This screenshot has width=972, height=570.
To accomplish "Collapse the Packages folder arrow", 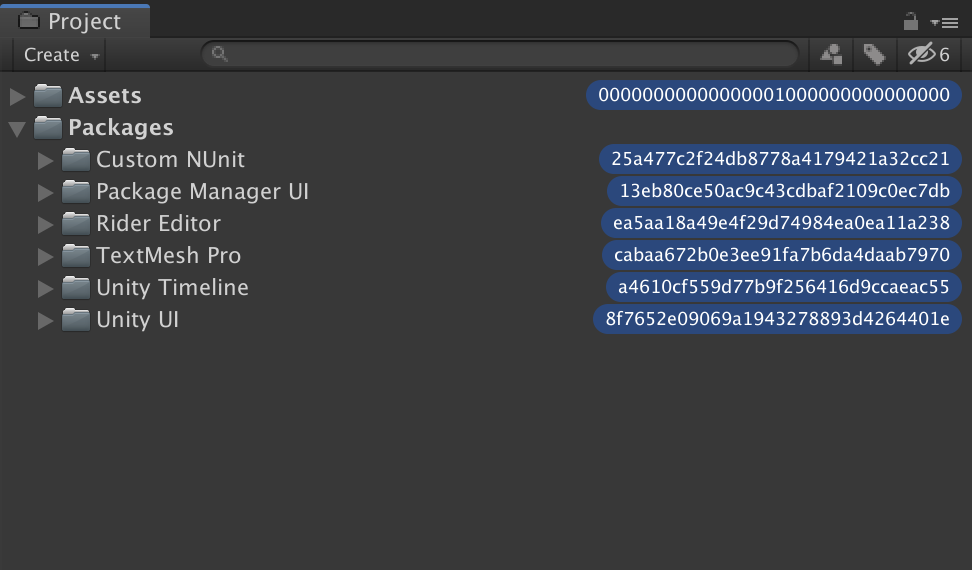I will click(x=17, y=129).
